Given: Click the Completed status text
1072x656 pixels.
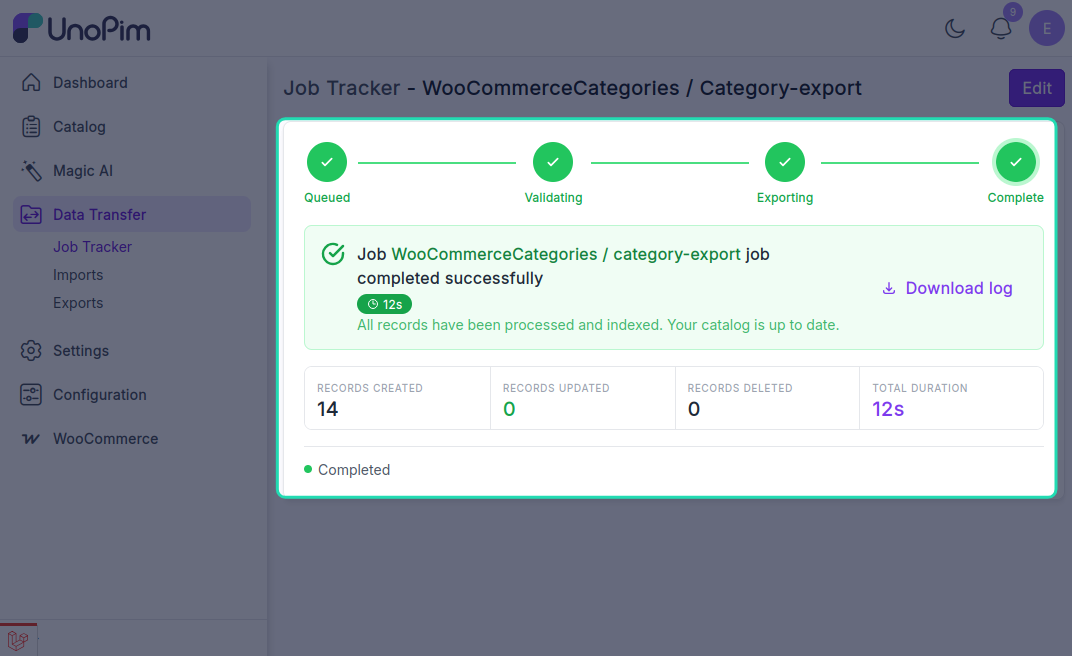Looking at the screenshot, I should point(354,470).
